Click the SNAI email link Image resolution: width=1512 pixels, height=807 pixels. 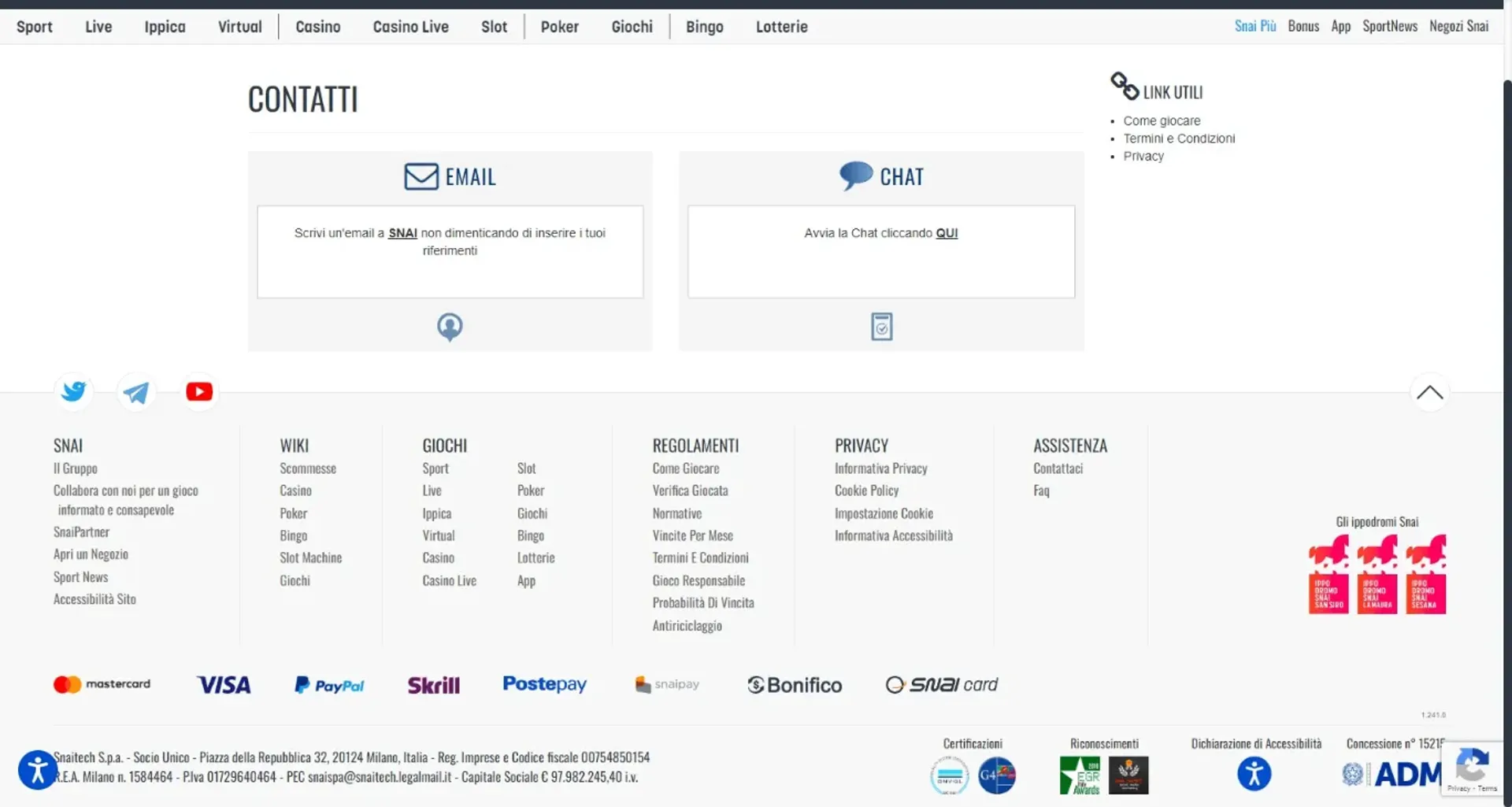pyautogui.click(x=402, y=233)
